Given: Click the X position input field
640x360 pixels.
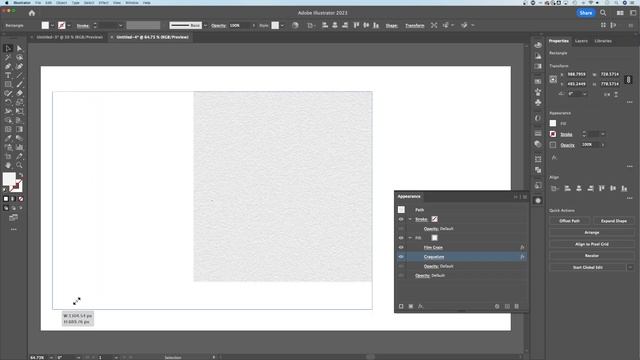Looking at the screenshot, I should 576,75.
